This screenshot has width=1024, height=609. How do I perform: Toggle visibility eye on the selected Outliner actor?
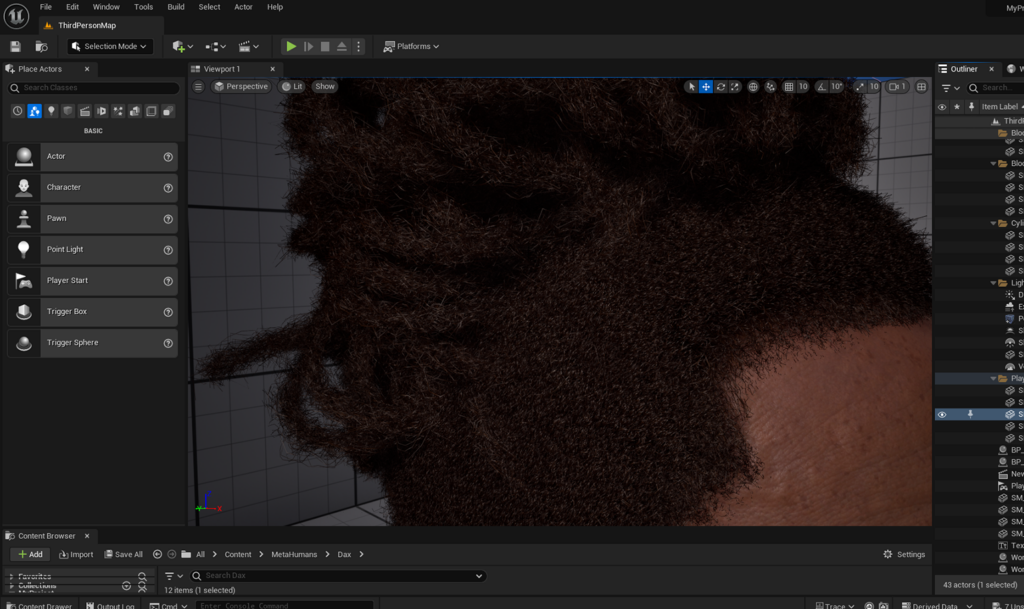(x=941, y=414)
